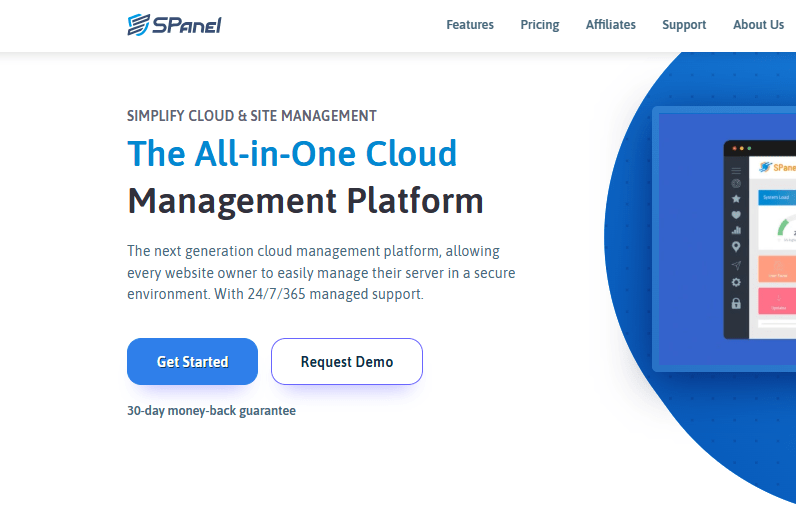796x516 pixels.
Task: Open the Affiliates nav link
Action: pyautogui.click(x=610, y=24)
